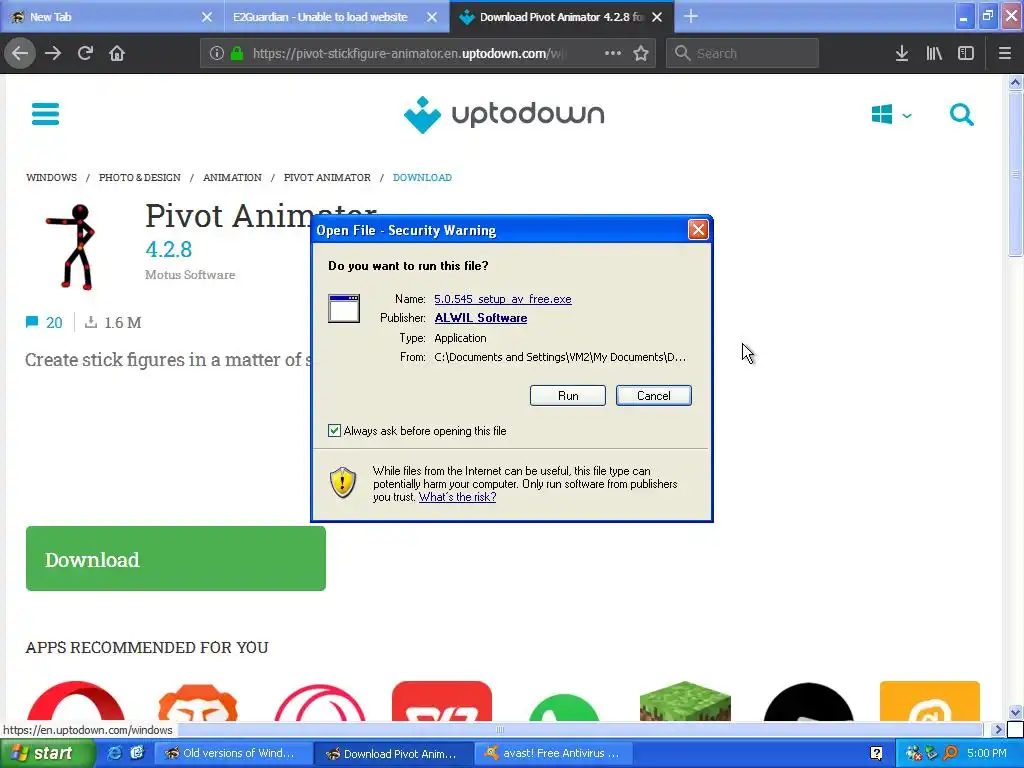This screenshot has height=768, width=1024.
Task: Close the E2Guardian tab
Action: coord(432,17)
